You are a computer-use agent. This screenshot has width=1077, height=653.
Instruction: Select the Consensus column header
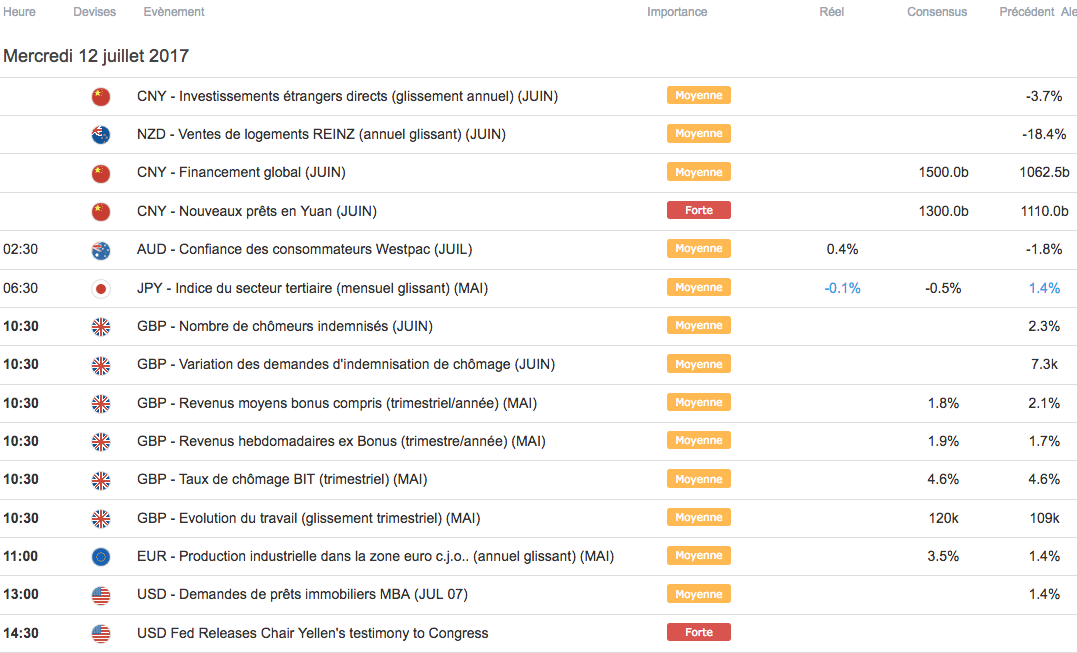(x=937, y=12)
